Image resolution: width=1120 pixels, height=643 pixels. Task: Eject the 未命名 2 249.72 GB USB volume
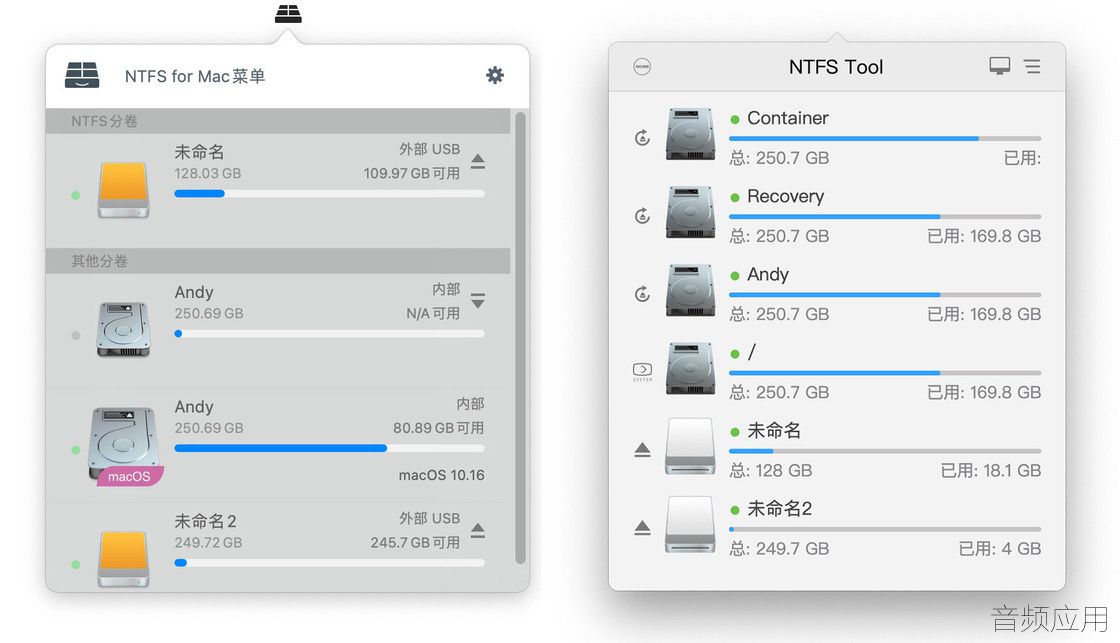point(478,531)
